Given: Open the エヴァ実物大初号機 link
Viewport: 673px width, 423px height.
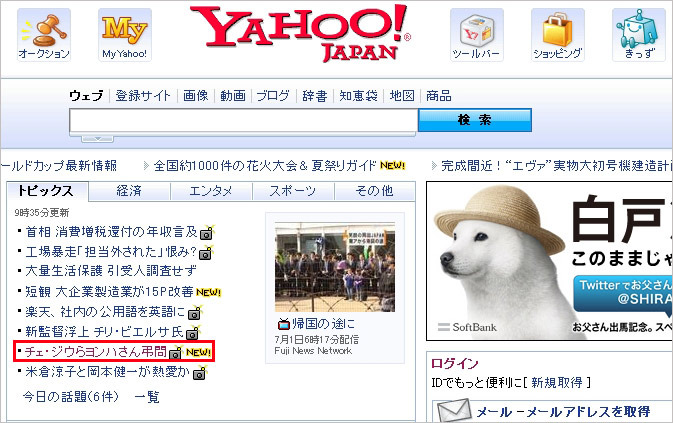Looking at the screenshot, I should (556, 166).
